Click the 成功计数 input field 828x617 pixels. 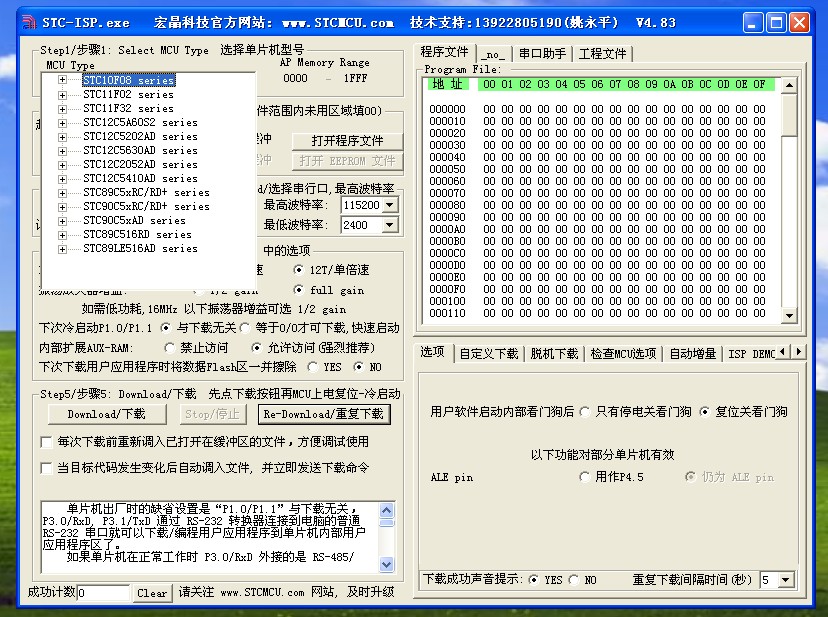(103, 593)
